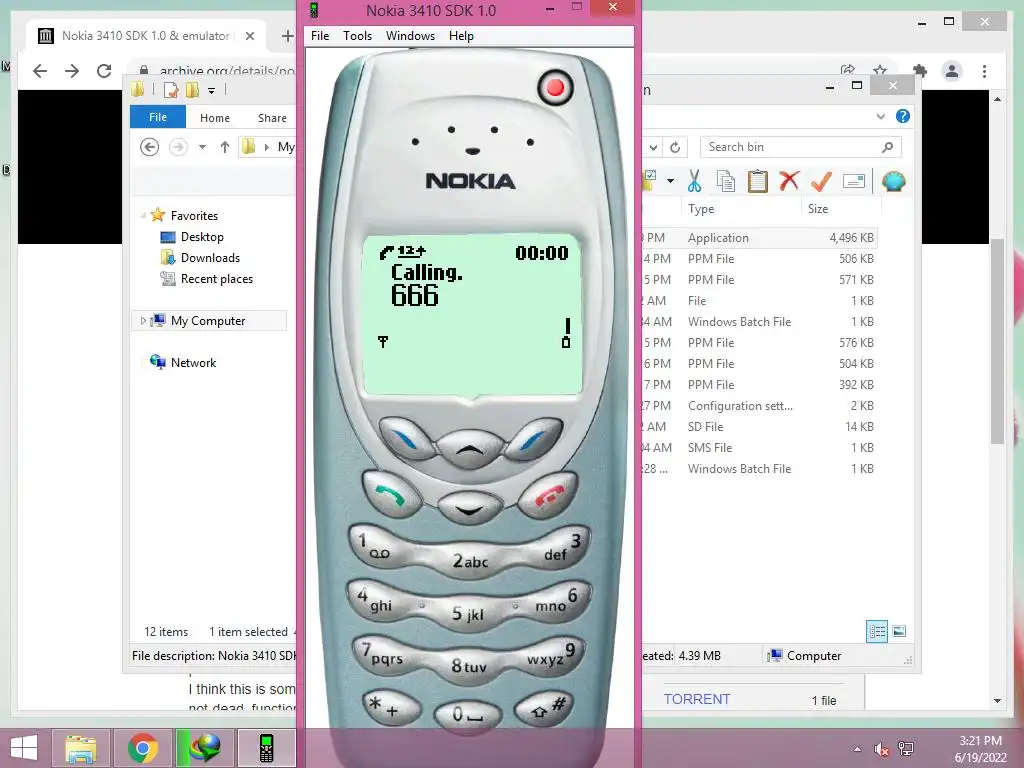Click the orange checkmark icon in toolbar
The height and width of the screenshot is (768, 1024).
coord(821,181)
